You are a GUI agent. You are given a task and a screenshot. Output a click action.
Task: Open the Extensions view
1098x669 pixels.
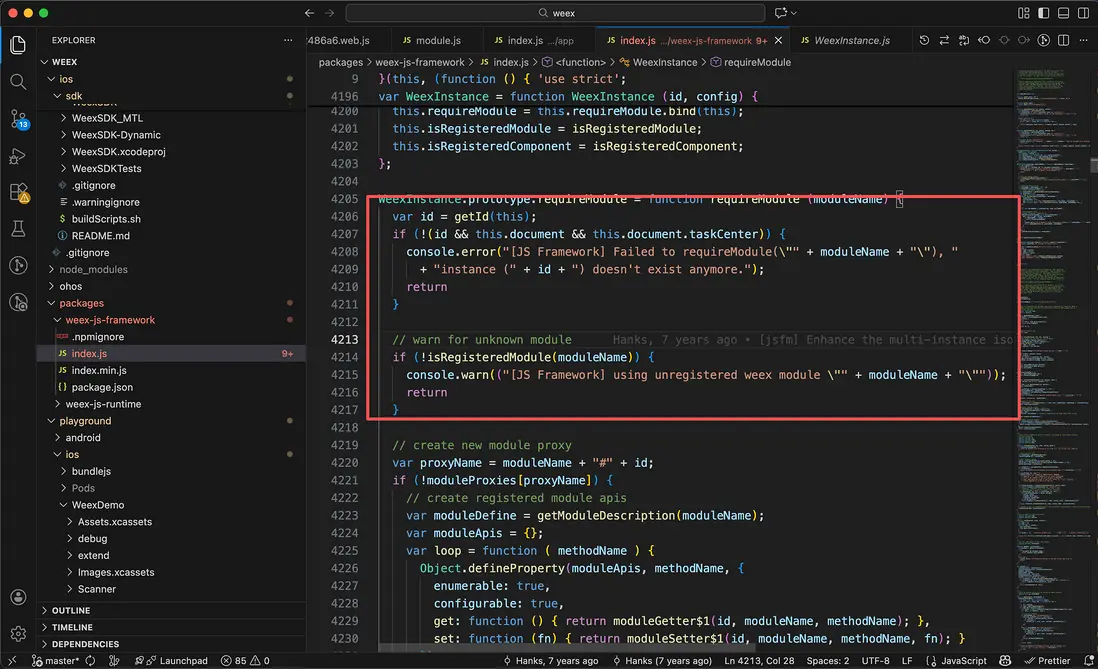coord(18,192)
